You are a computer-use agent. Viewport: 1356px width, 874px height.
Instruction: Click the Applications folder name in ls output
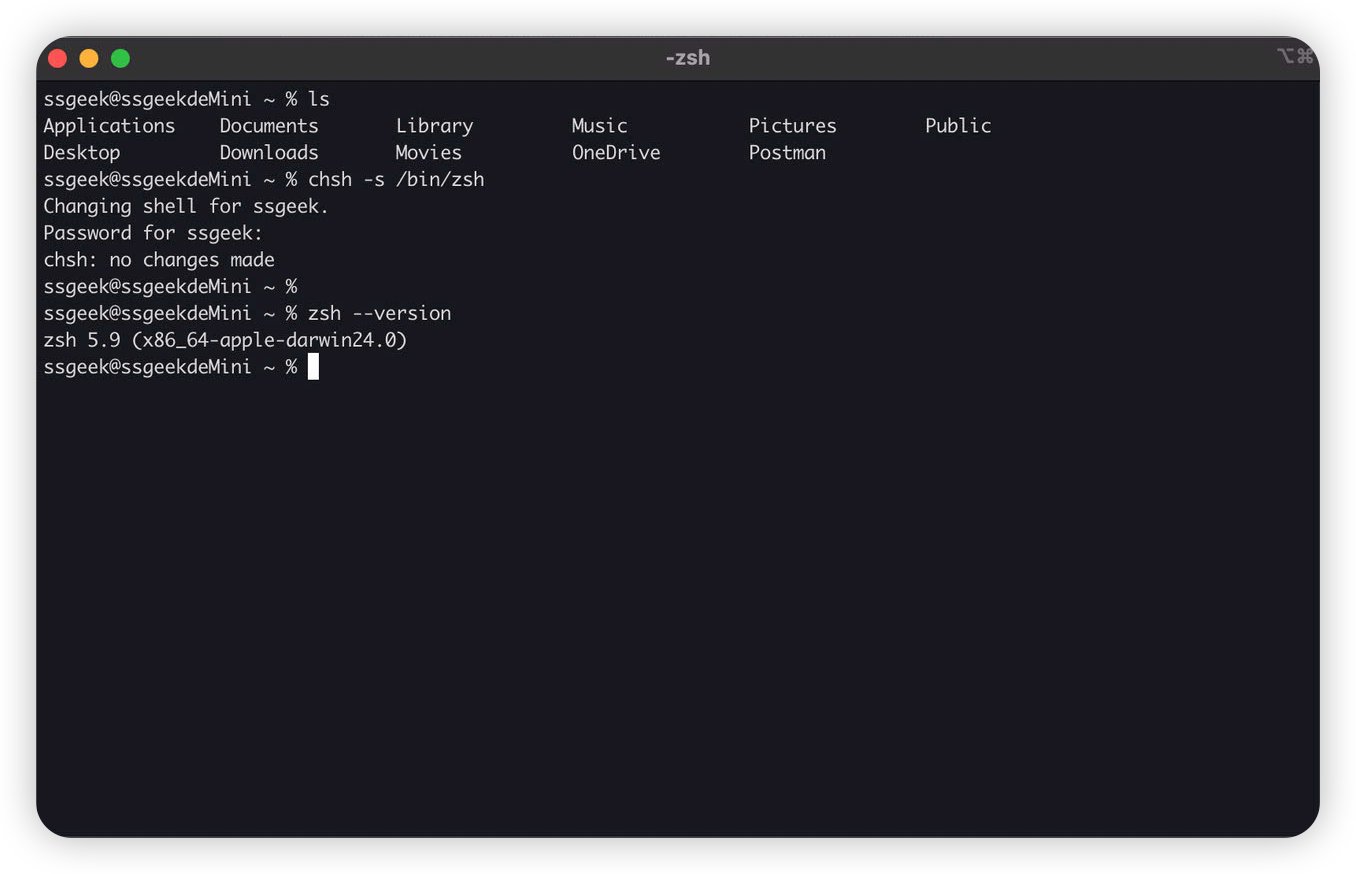(x=109, y=126)
